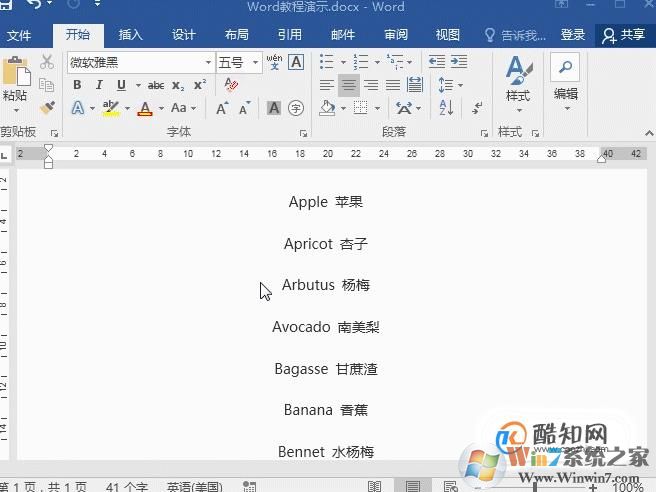This screenshot has width=656, height=492.
Task: Sort the paragraph A to Z
Action: pos(446,108)
